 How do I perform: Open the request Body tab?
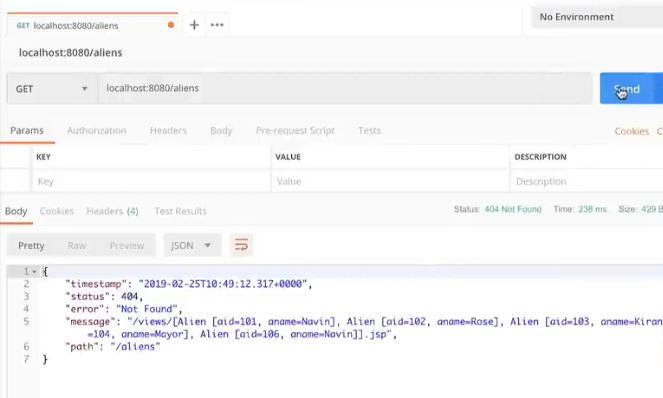(x=221, y=130)
